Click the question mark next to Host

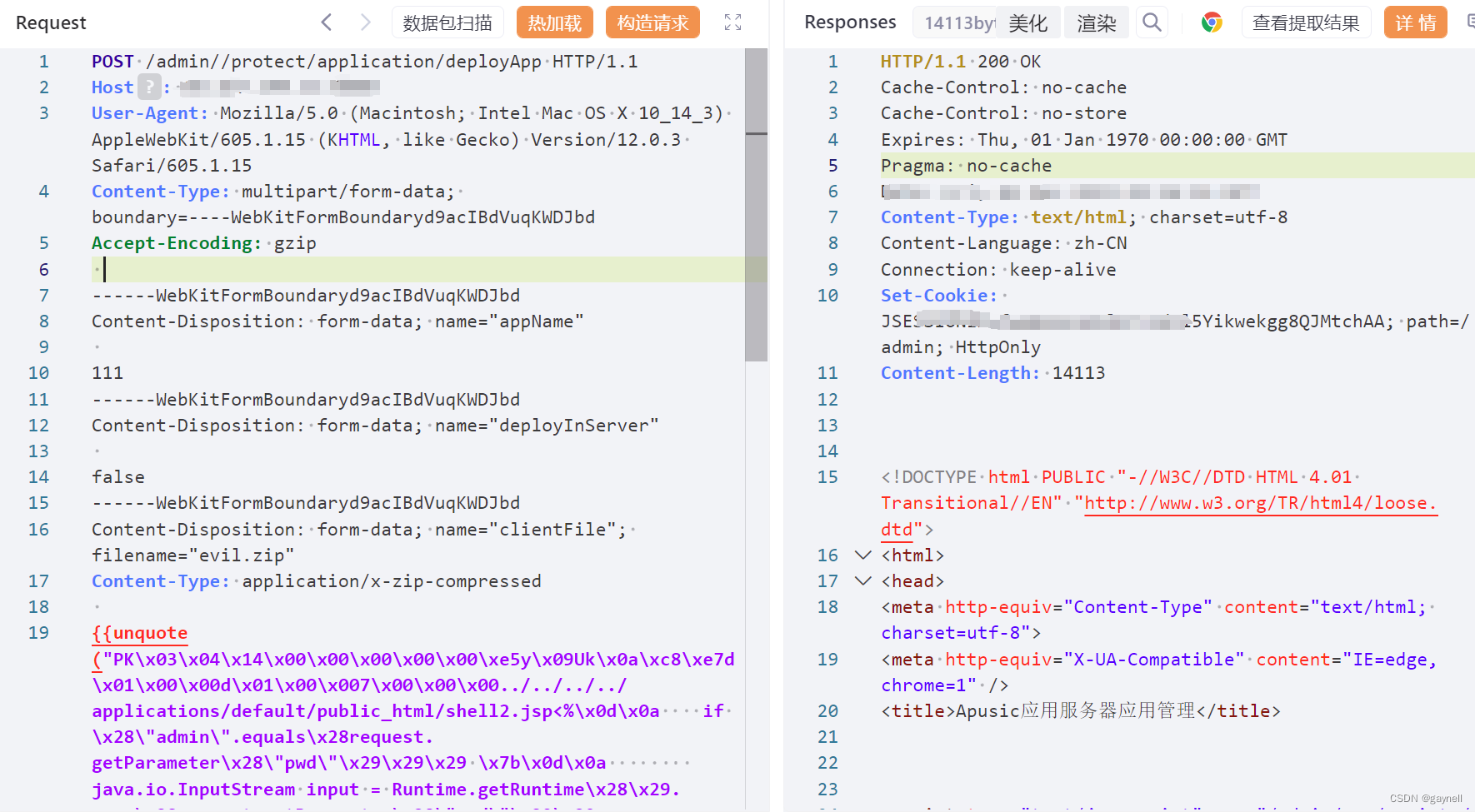click(x=149, y=87)
